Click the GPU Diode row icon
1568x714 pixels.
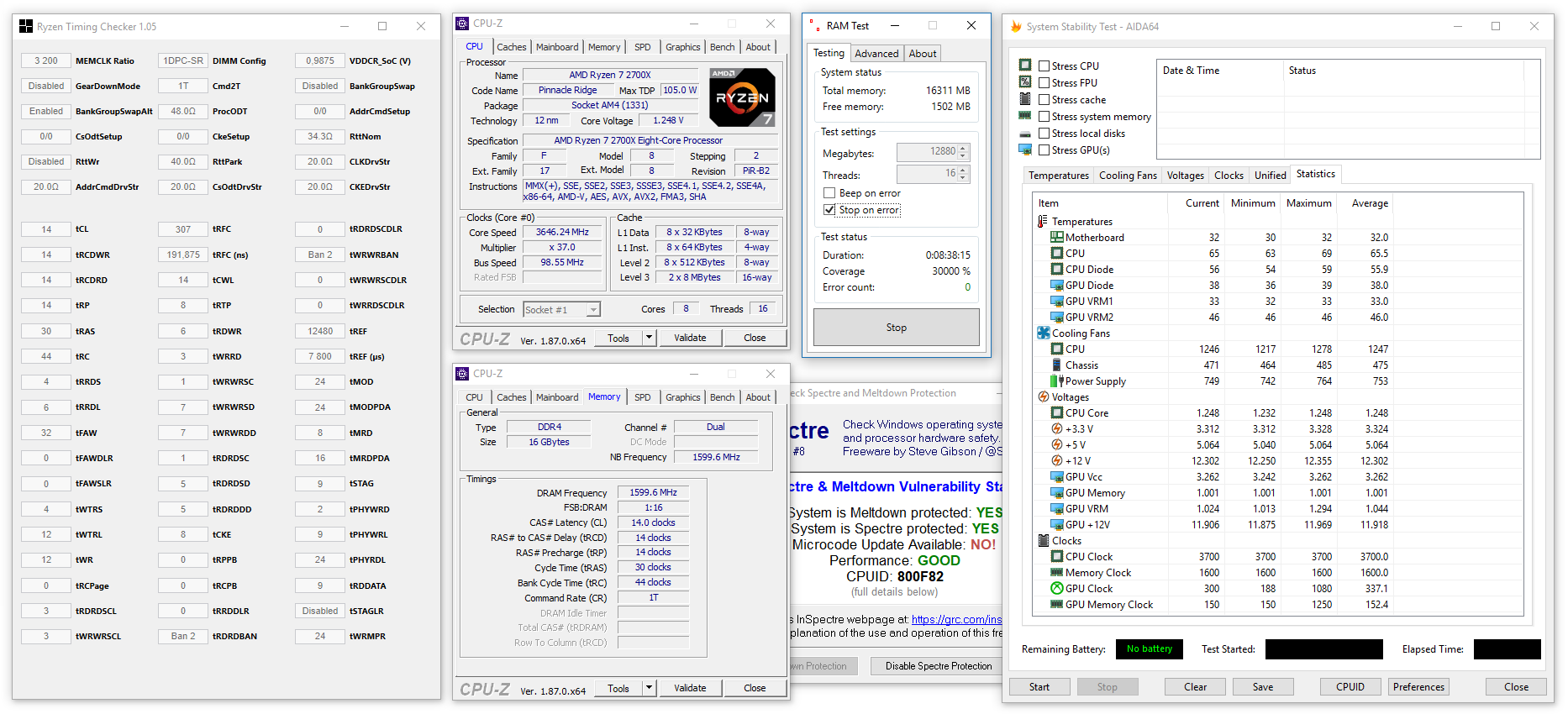(1057, 286)
